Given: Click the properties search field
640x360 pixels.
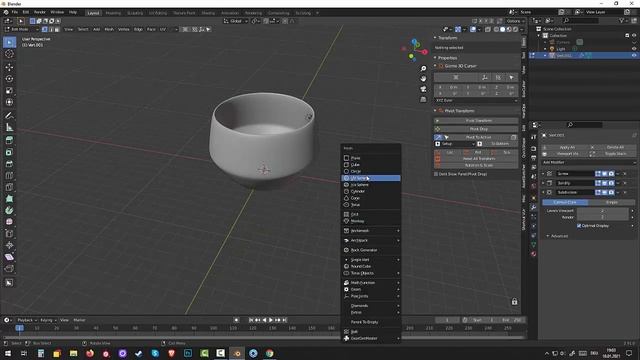Looking at the screenshot, I should click(x=584, y=124).
